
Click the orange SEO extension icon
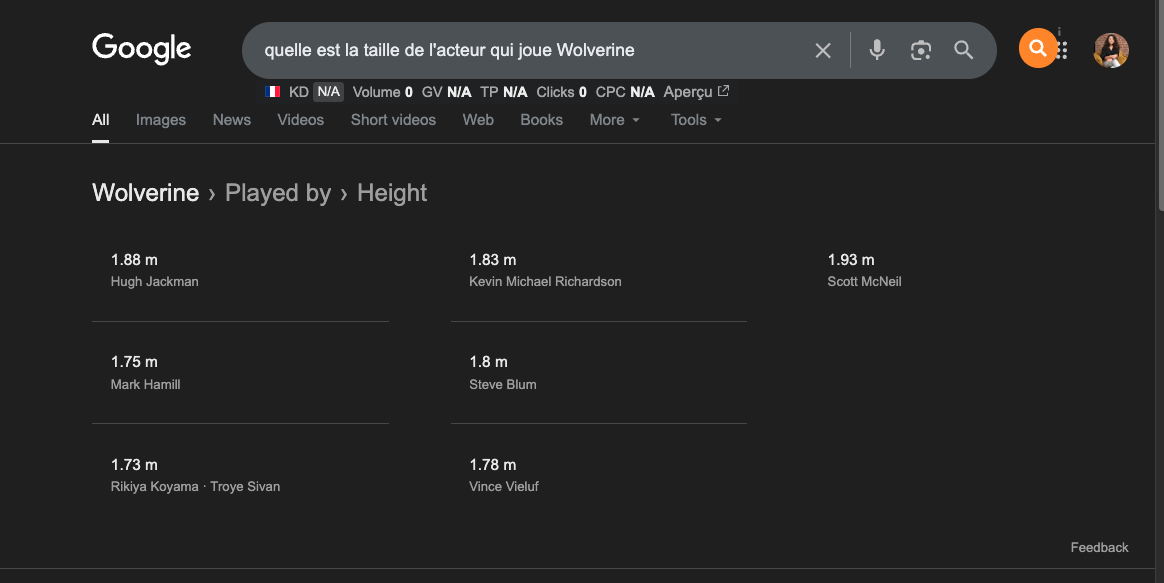[x=1036, y=47]
